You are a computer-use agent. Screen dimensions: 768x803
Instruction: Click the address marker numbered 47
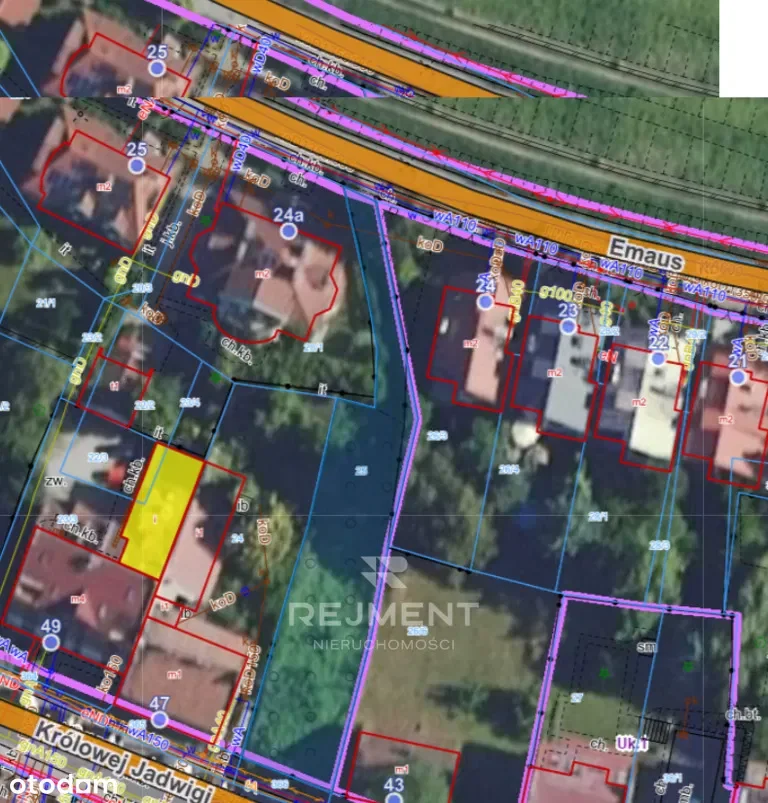click(x=159, y=719)
